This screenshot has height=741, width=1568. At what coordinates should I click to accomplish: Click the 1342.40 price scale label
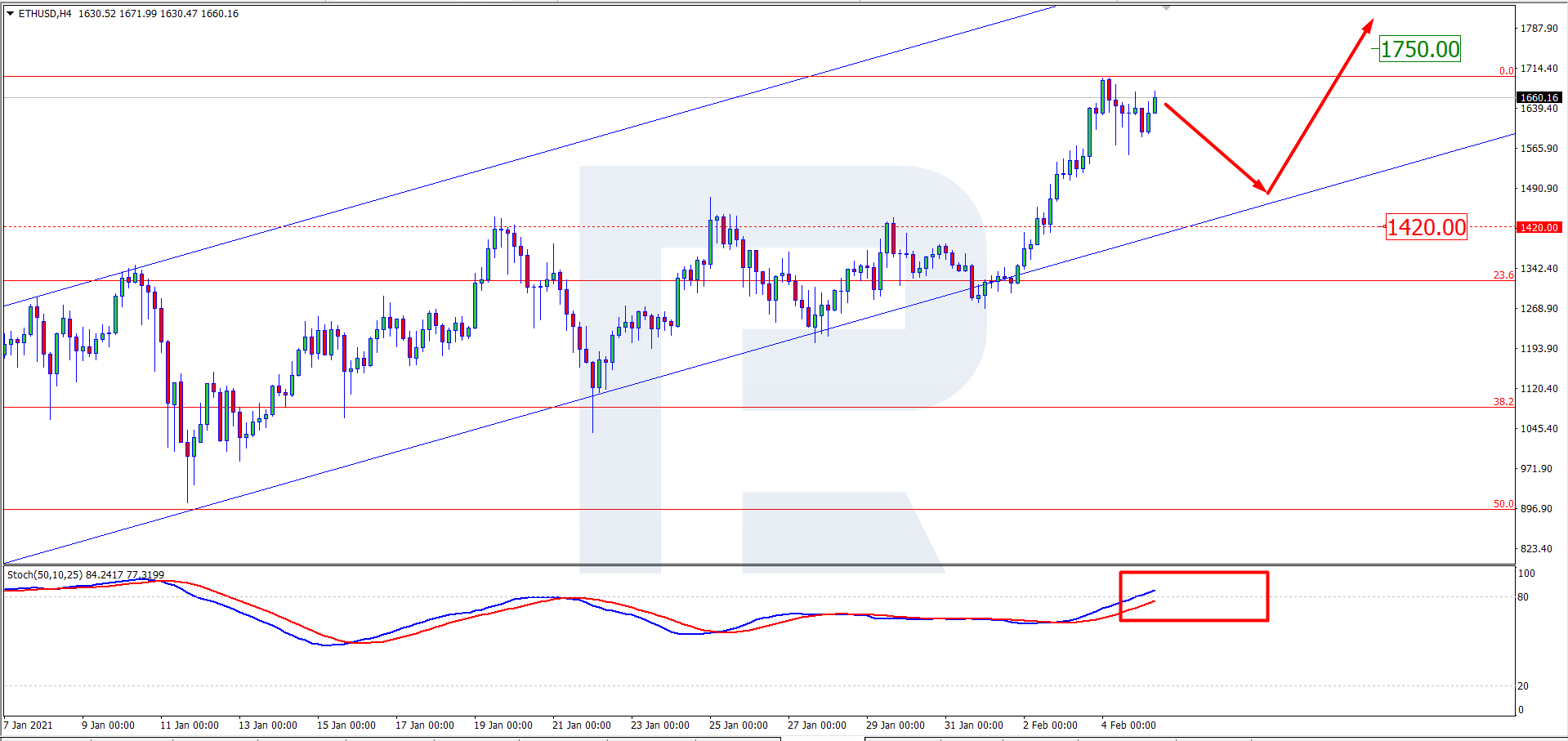[1539, 269]
